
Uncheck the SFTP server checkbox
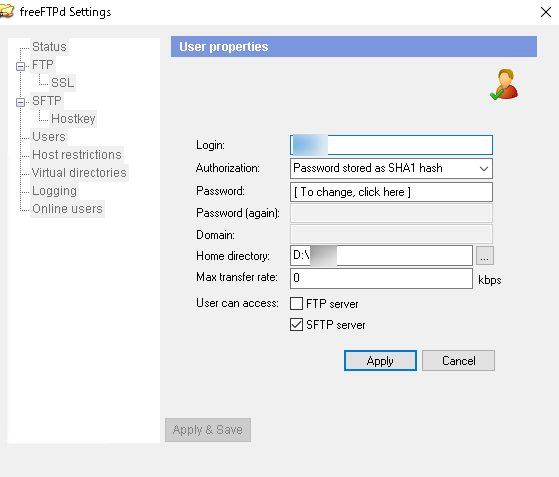tap(296, 325)
